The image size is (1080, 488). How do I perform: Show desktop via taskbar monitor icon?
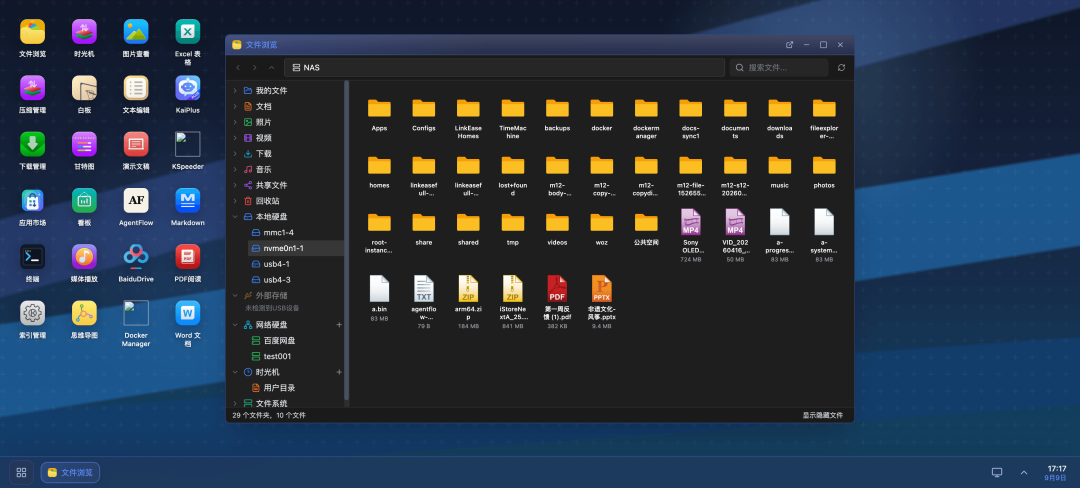click(x=997, y=473)
